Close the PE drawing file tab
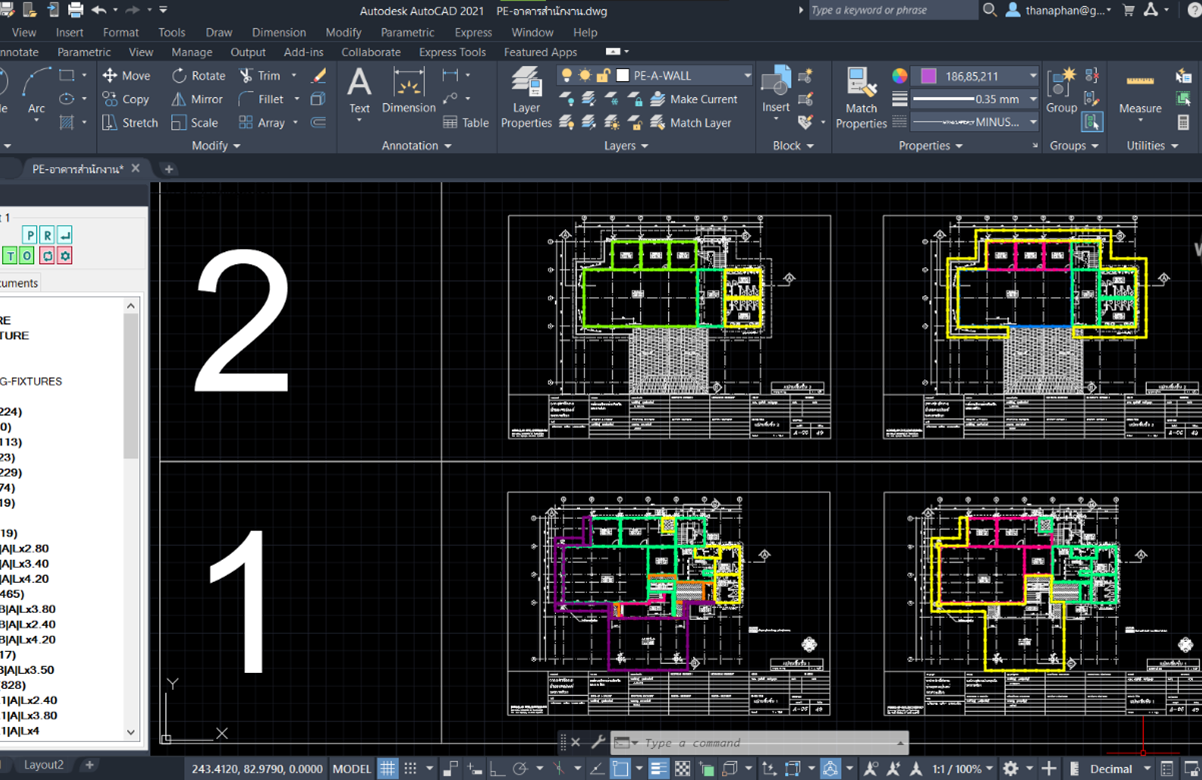Viewport: 1202px width, 780px height. 136,168
